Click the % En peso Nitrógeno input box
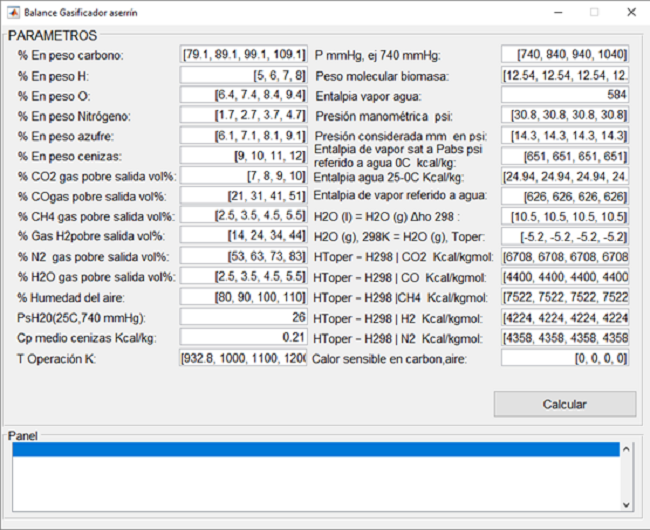This screenshot has height=530, width=650. point(243,116)
